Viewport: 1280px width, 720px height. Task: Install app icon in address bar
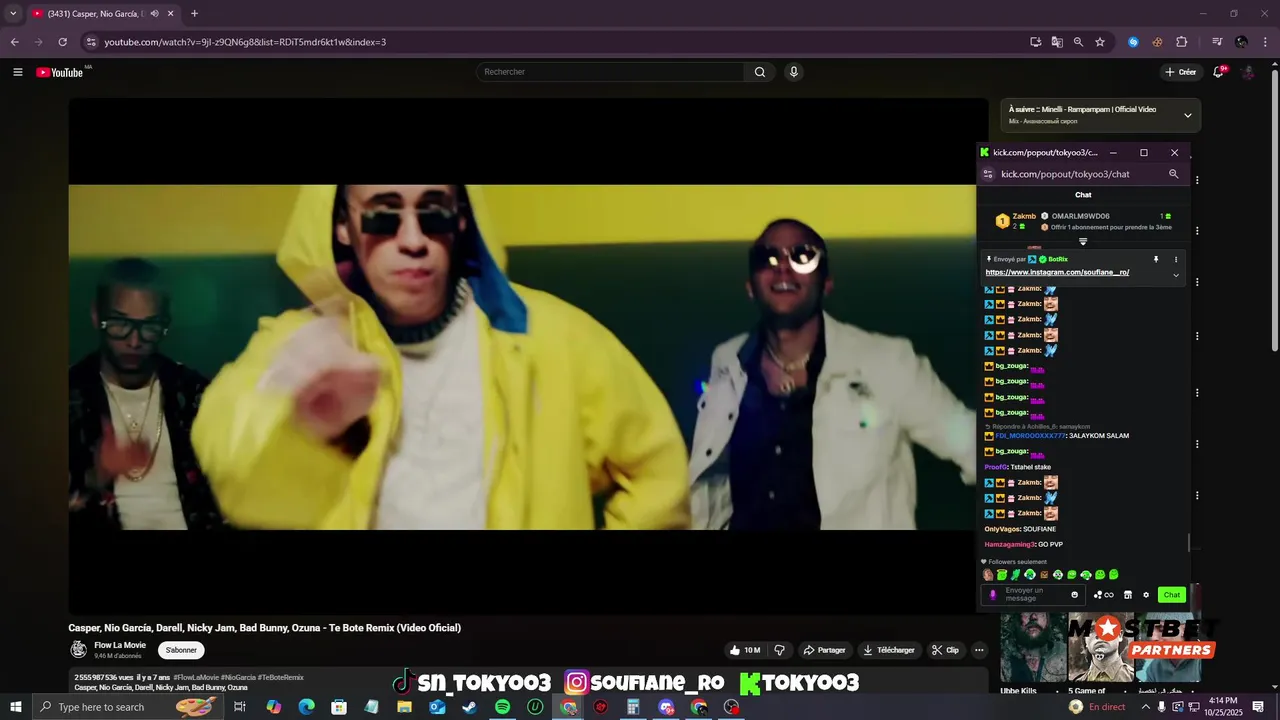point(1036,42)
